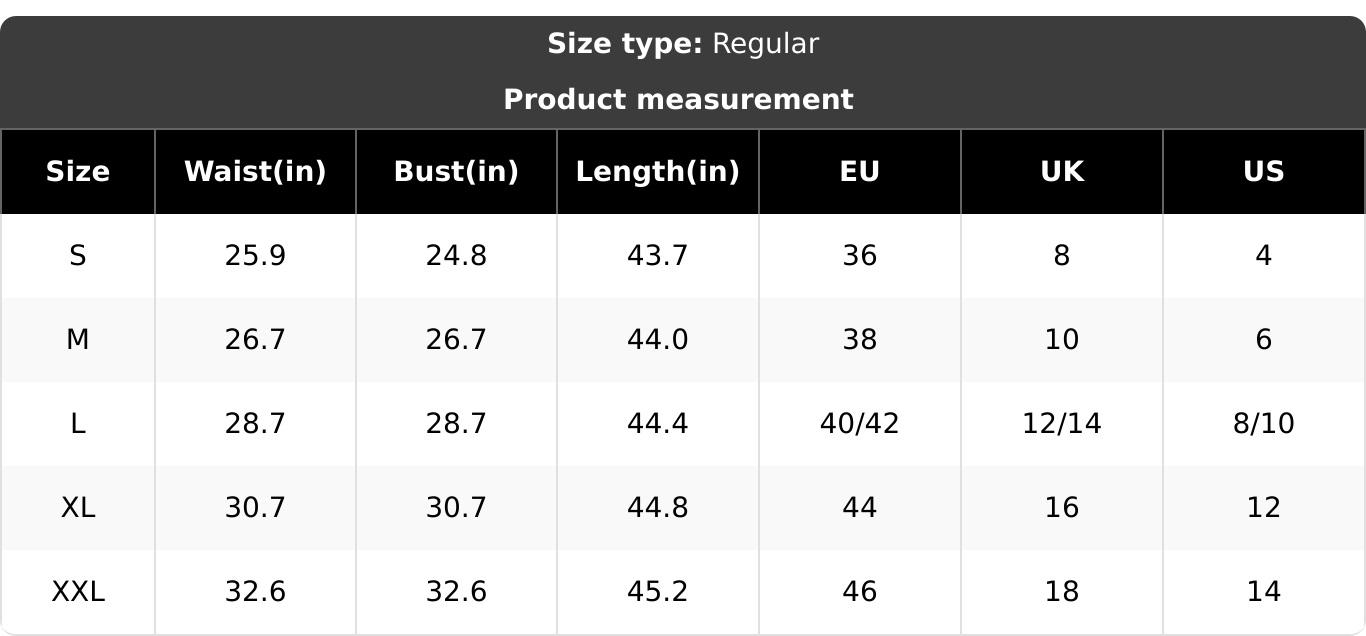Select the S size row label
The width and height of the screenshot is (1366, 636).
point(78,256)
